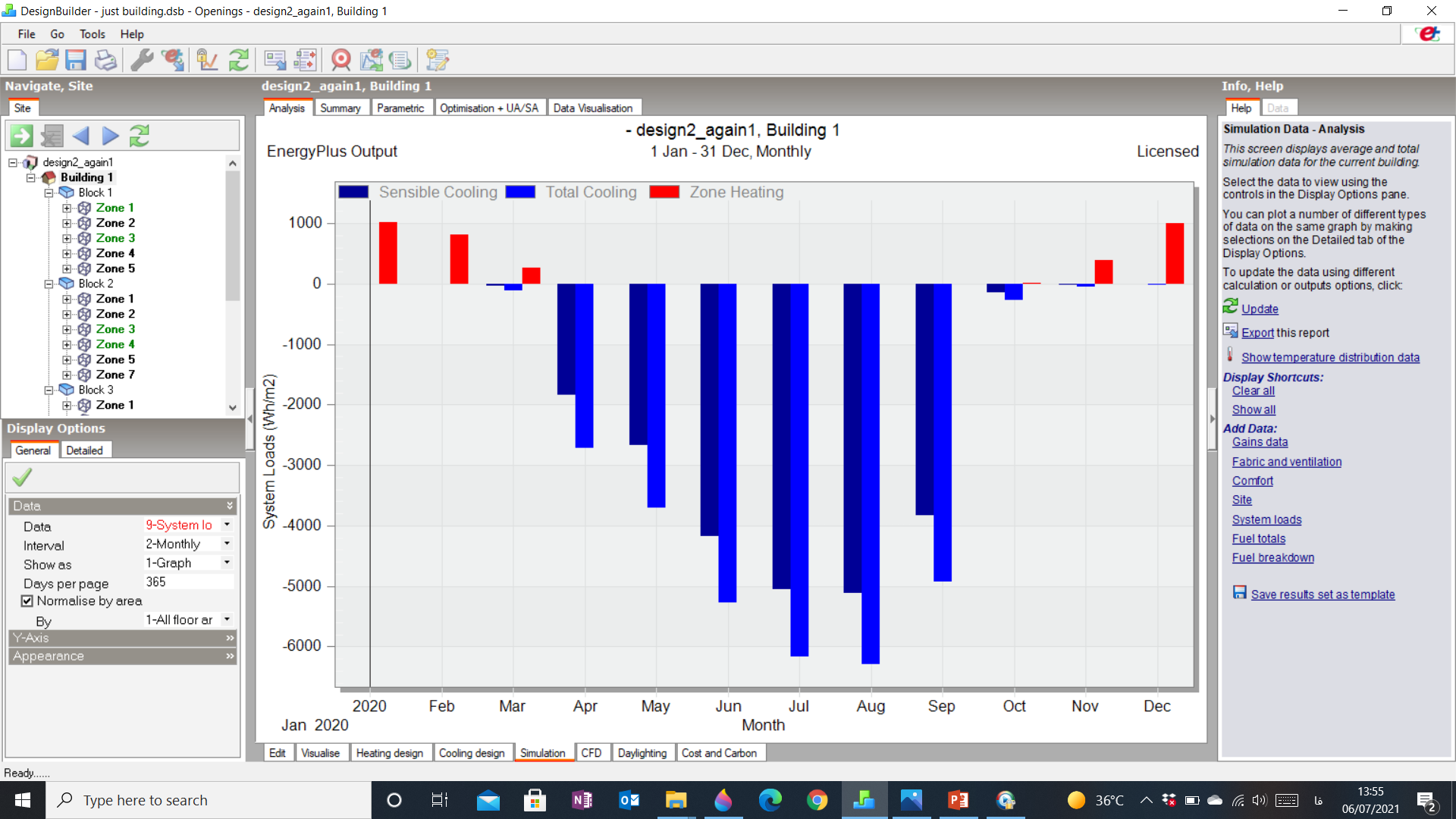Click the Days per page field

(x=188, y=582)
